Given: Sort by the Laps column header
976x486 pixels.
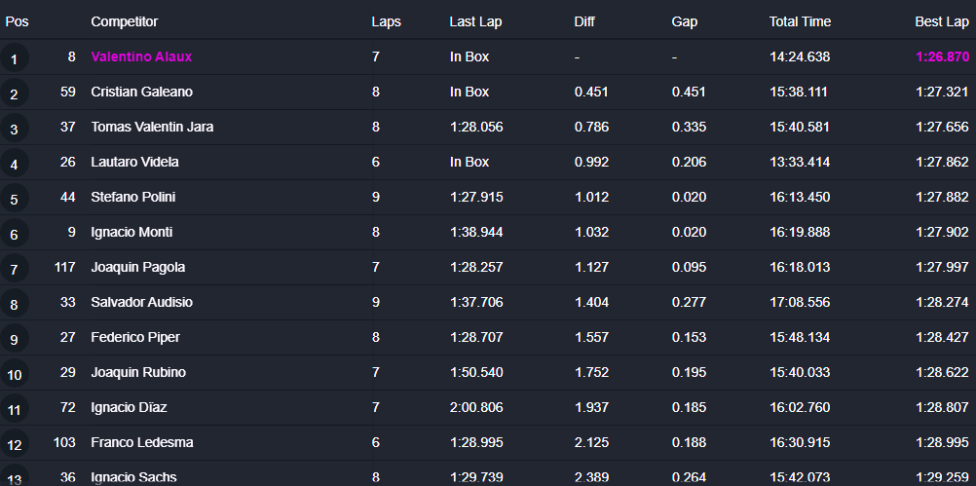Looking at the screenshot, I should coord(386,22).
